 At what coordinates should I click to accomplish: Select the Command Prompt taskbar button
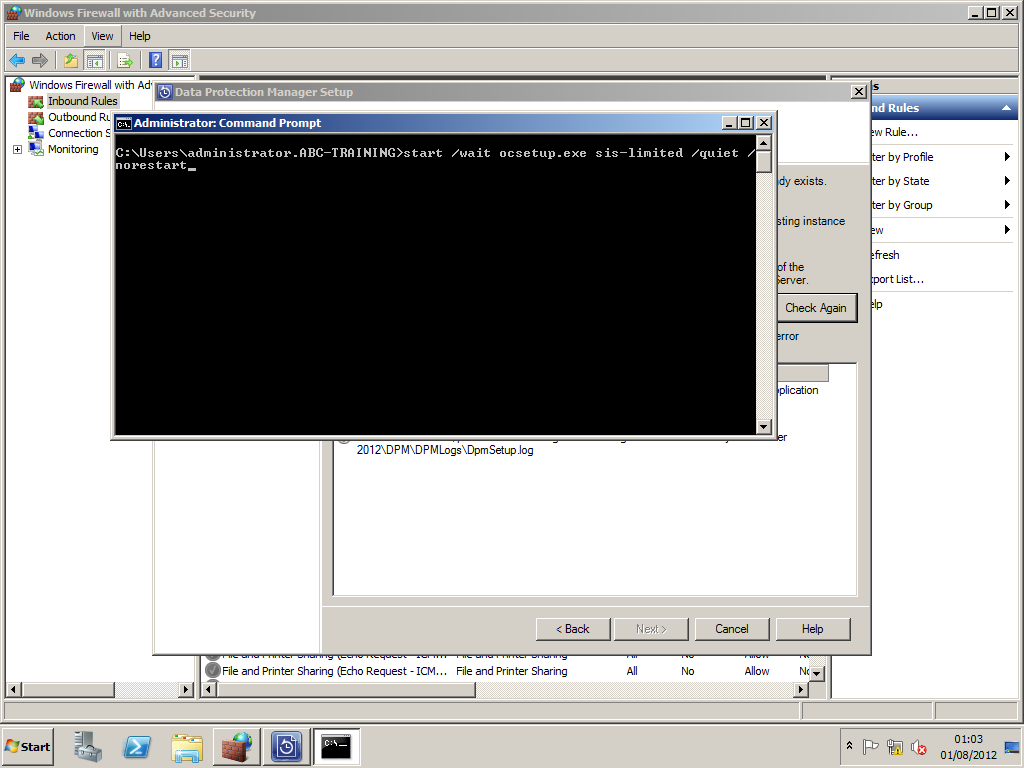336,746
